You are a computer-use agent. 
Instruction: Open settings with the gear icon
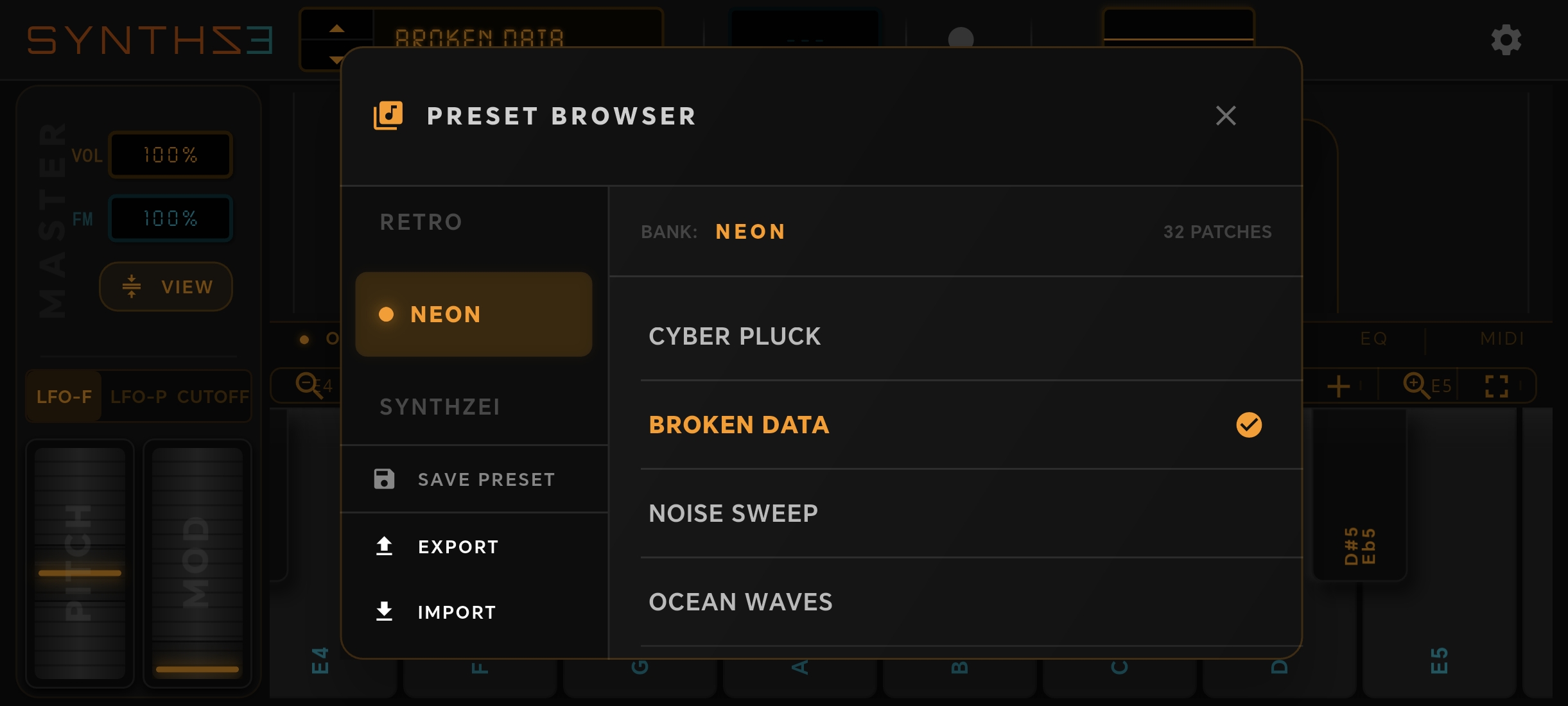[x=1506, y=40]
